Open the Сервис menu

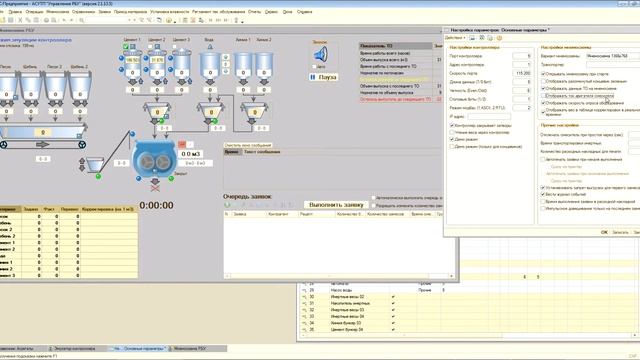pos(271,12)
